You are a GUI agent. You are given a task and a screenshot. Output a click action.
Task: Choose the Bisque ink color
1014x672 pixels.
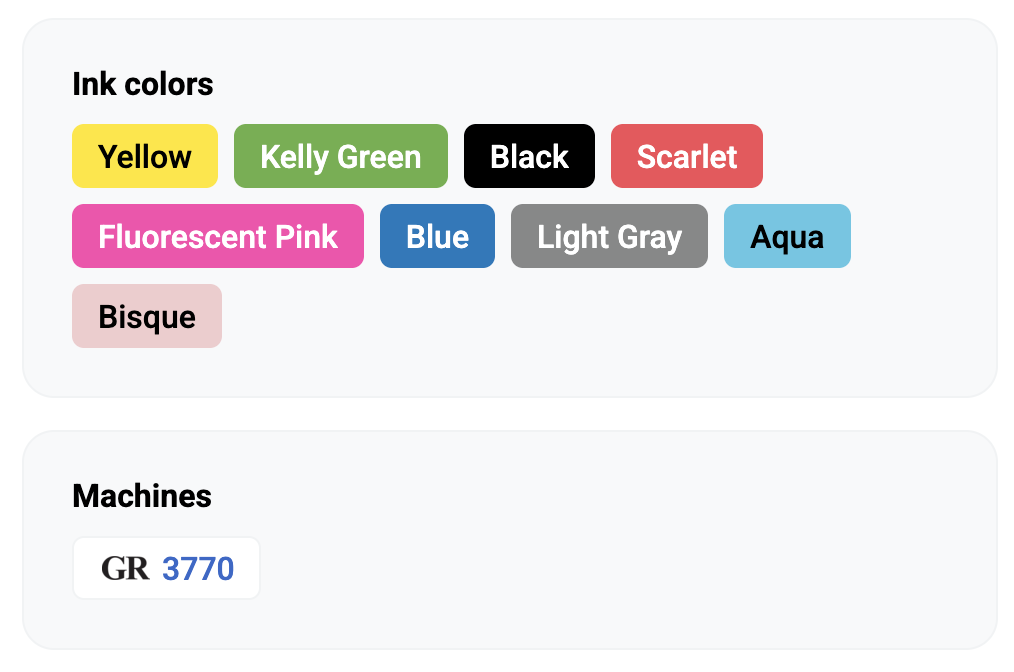pyautogui.click(x=147, y=316)
